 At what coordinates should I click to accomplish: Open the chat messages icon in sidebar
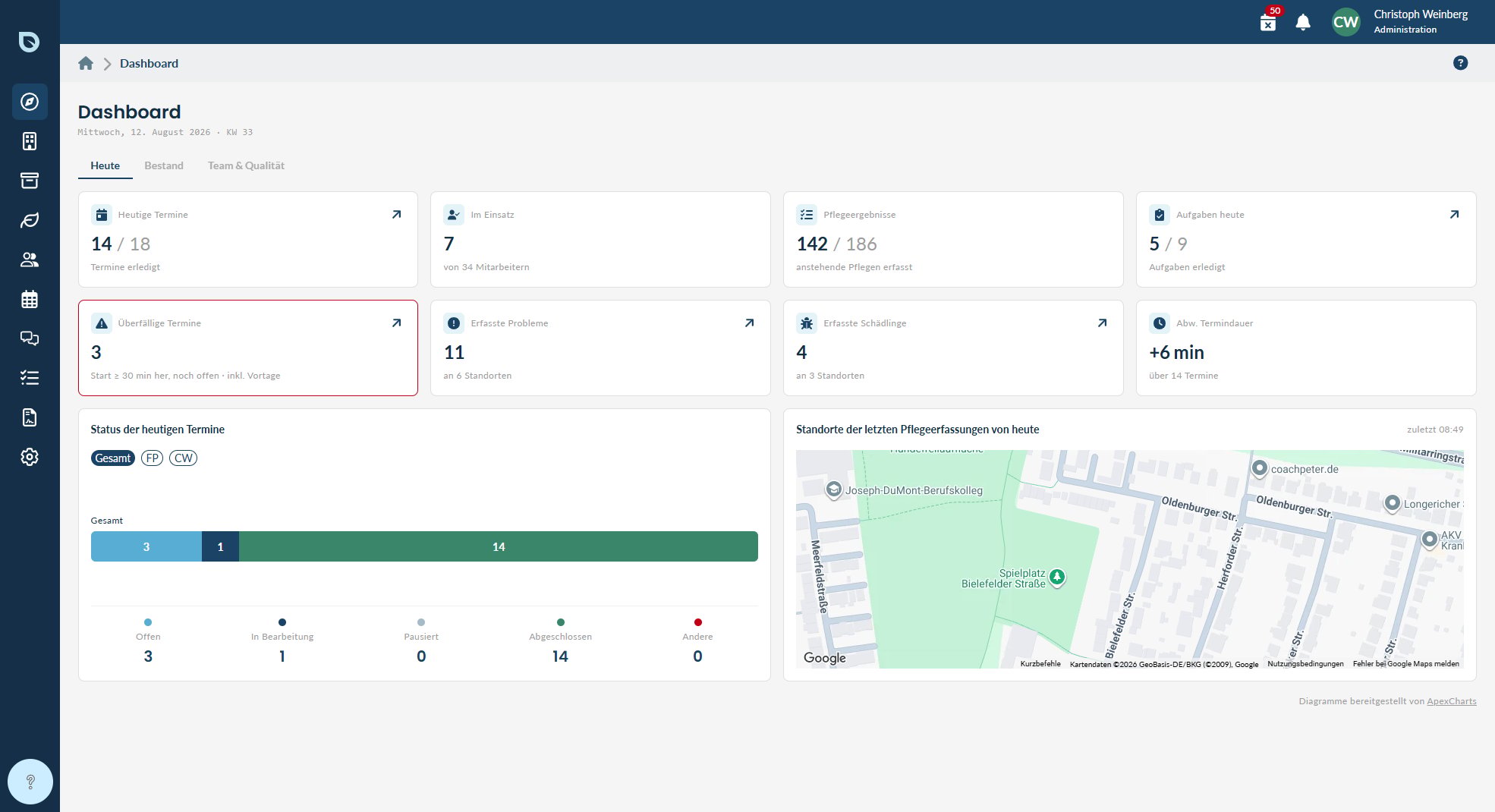(x=30, y=338)
